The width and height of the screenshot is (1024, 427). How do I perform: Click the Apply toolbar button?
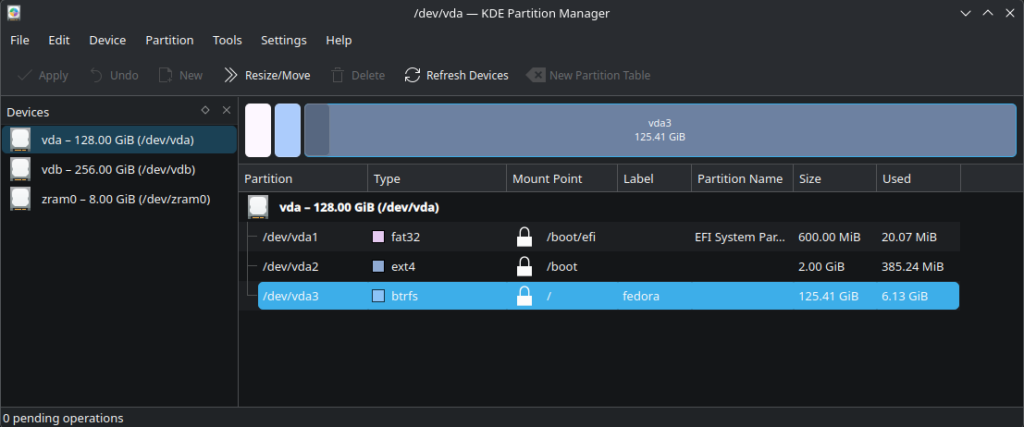[x=42, y=75]
